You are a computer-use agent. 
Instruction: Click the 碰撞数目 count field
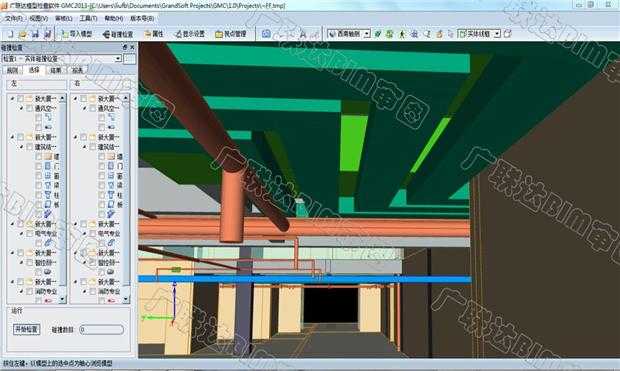101,329
